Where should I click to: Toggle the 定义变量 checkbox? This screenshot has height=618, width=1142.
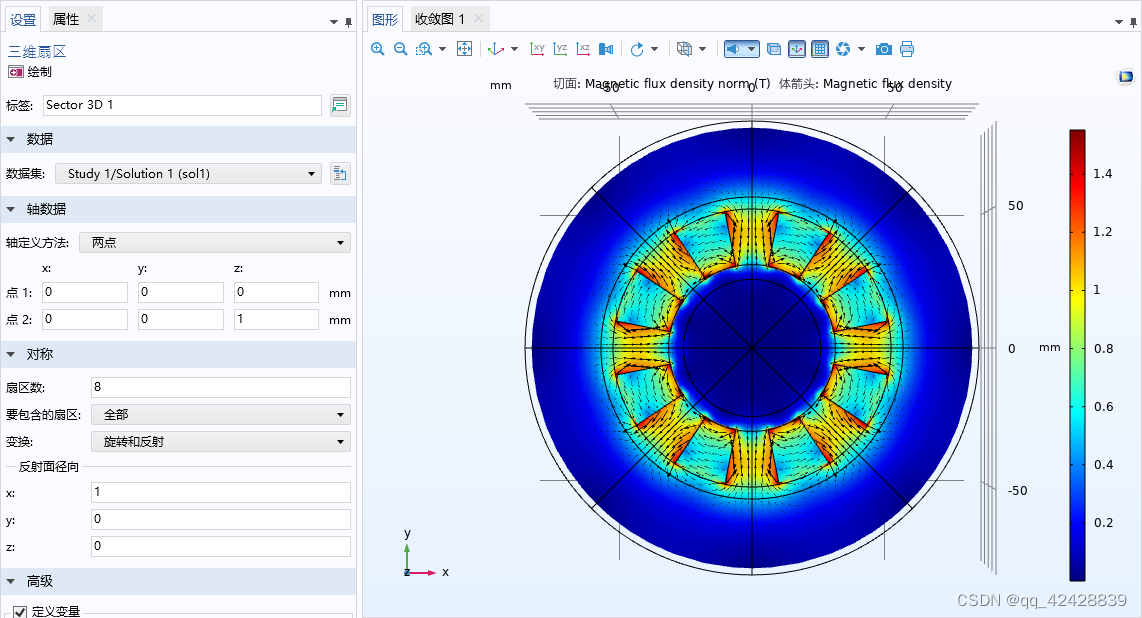click(x=20, y=612)
